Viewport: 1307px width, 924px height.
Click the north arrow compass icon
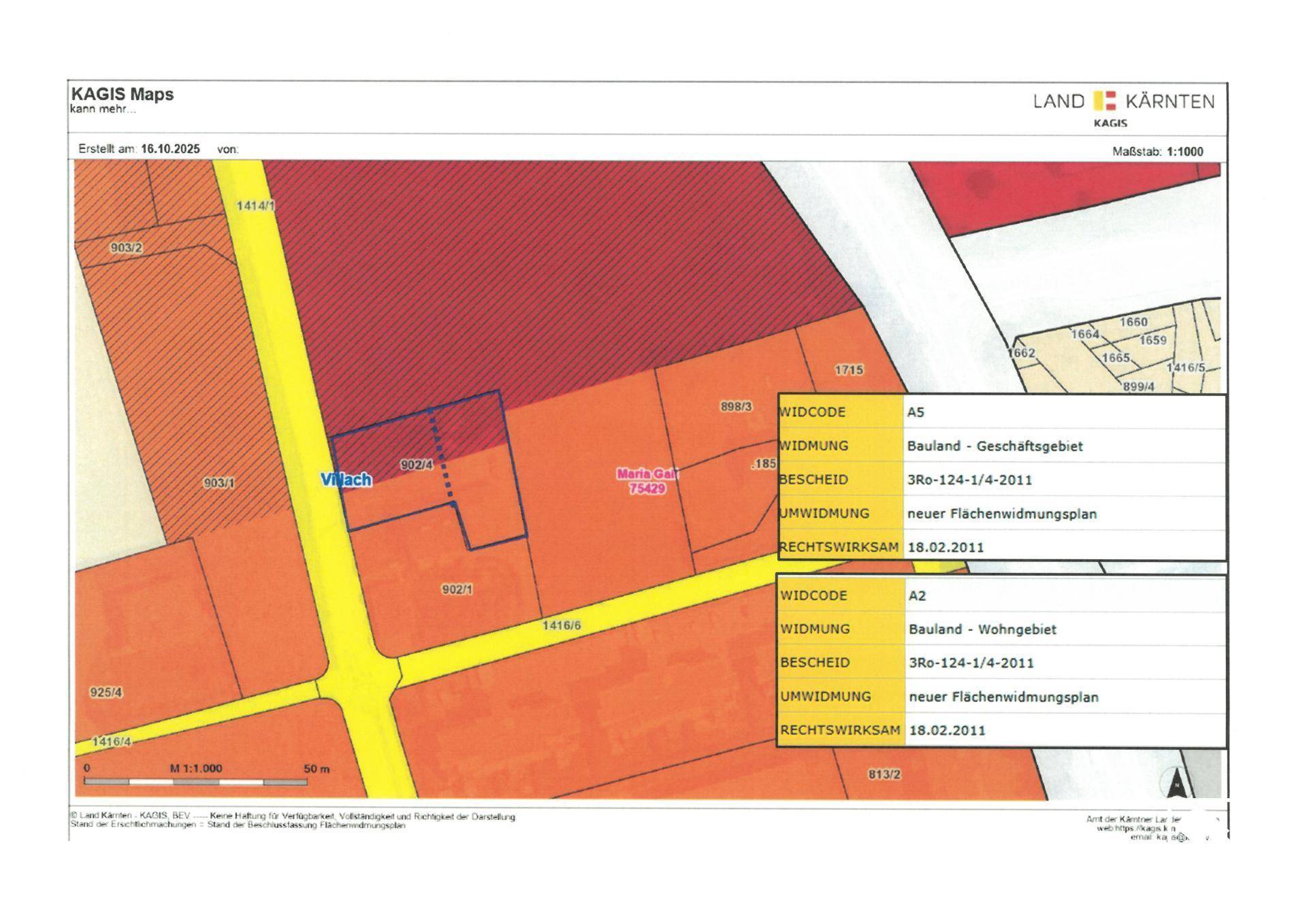click(1177, 784)
